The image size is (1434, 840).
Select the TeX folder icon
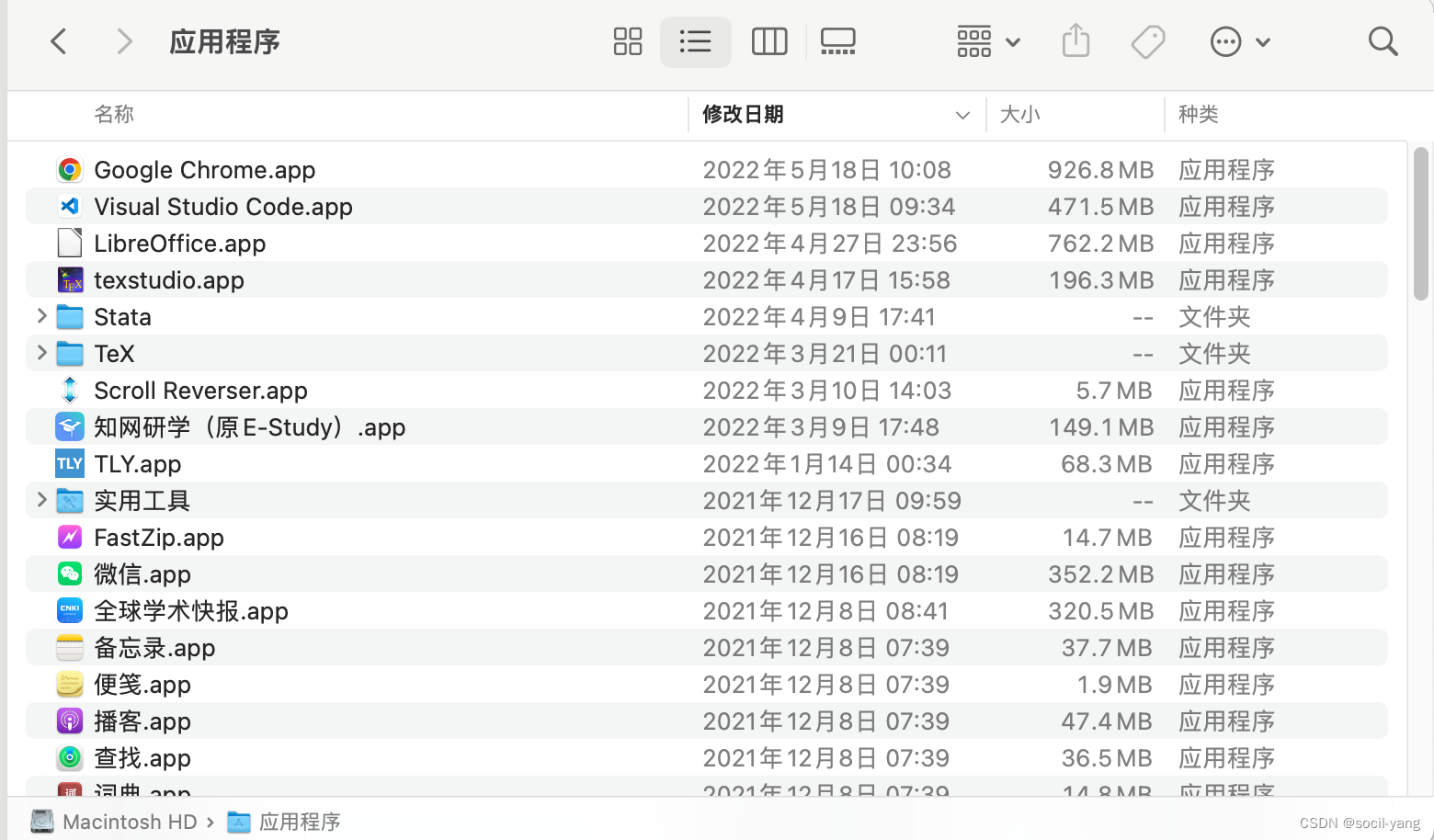pos(70,354)
